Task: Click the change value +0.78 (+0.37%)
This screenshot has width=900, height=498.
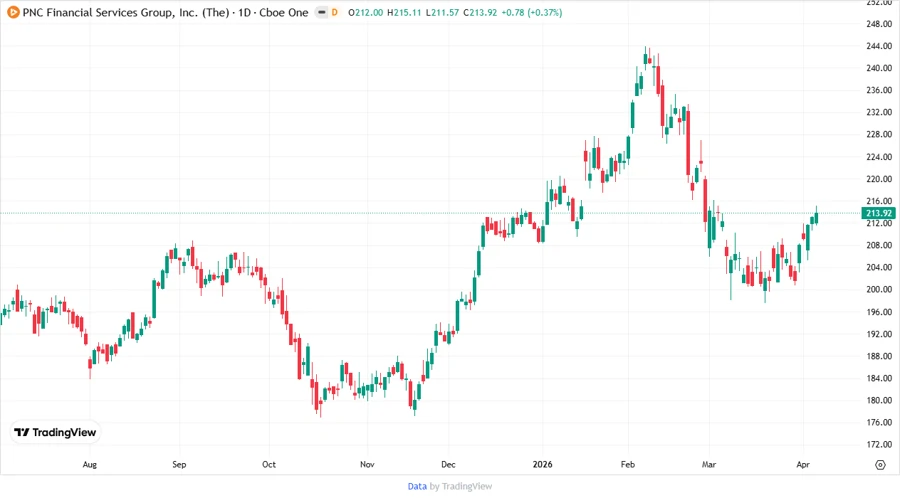Action: pyautogui.click(x=532, y=13)
